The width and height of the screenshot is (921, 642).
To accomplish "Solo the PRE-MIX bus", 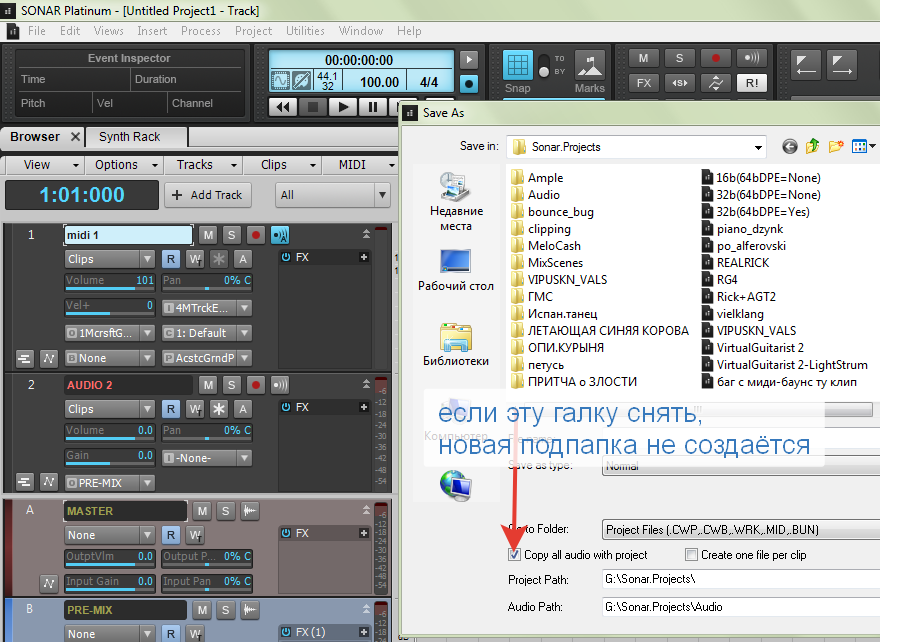I will 226,610.
